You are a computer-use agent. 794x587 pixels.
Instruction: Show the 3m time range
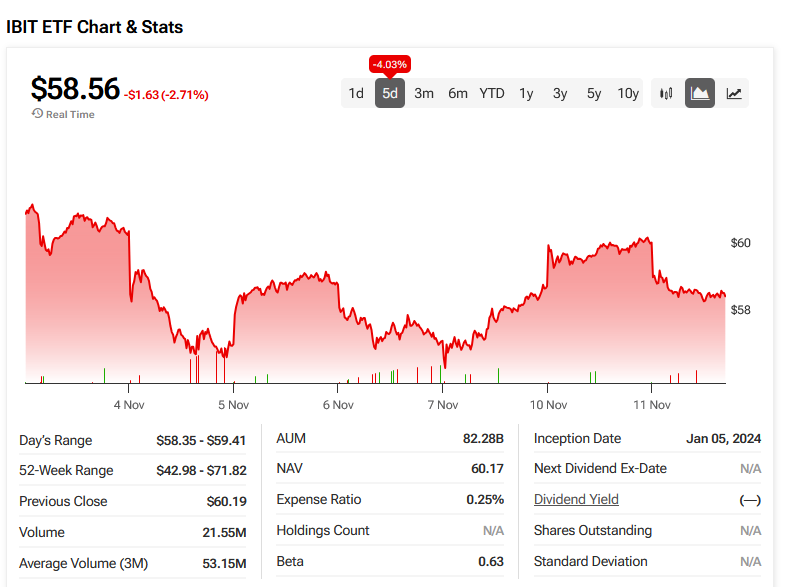(424, 93)
